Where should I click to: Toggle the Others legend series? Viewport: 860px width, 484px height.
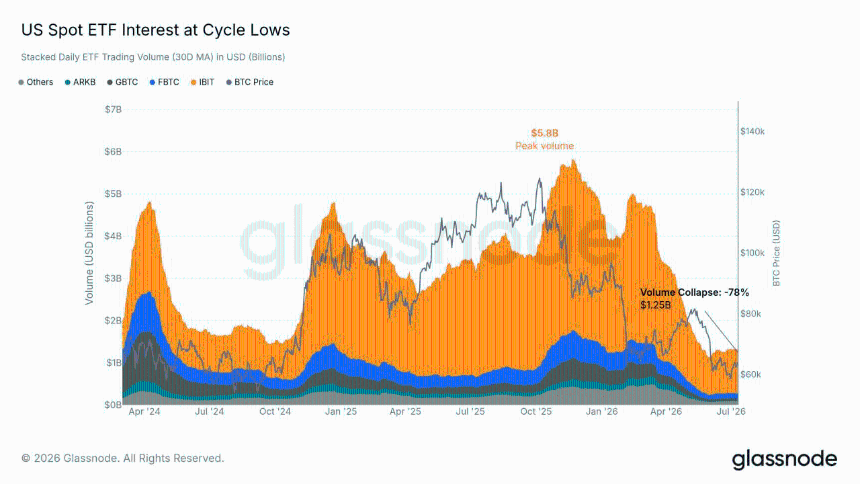[36, 82]
